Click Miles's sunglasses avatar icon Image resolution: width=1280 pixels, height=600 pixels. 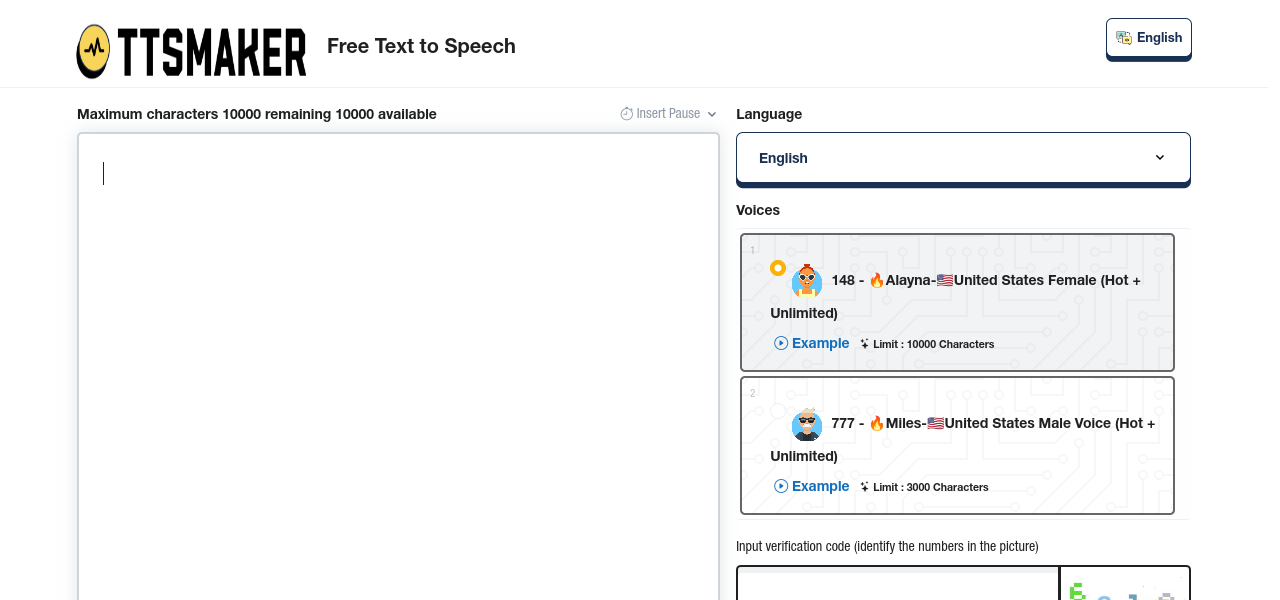pyautogui.click(x=807, y=425)
